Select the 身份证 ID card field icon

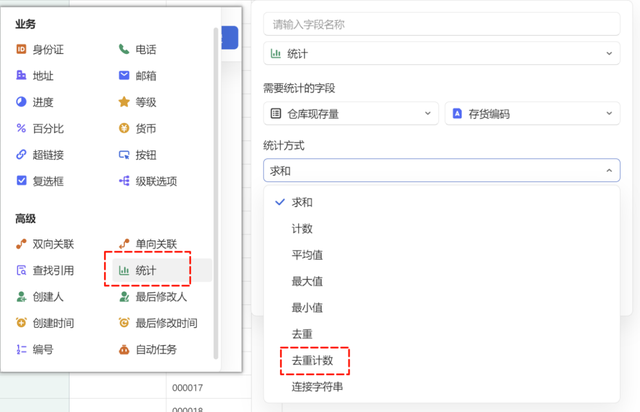click(21, 49)
